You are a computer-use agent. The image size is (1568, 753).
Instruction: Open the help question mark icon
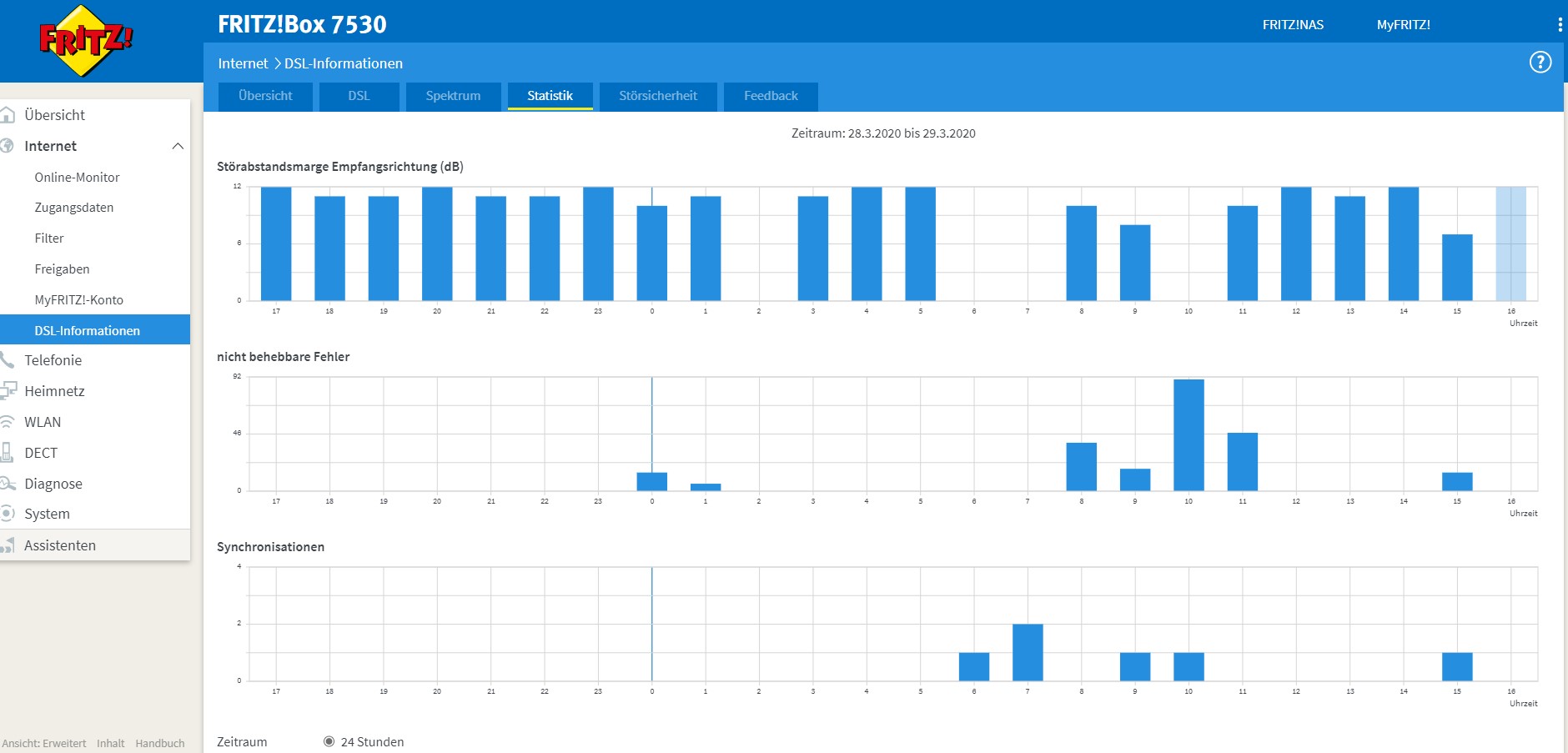point(1540,63)
